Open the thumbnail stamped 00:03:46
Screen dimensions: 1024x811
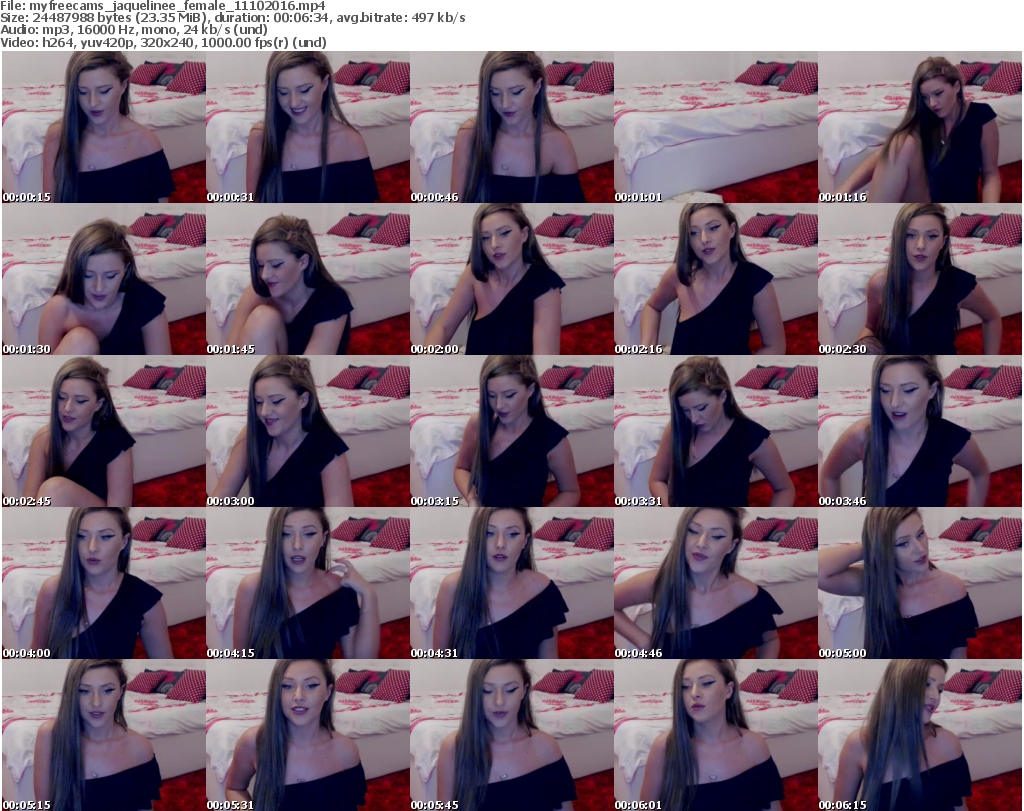920,431
